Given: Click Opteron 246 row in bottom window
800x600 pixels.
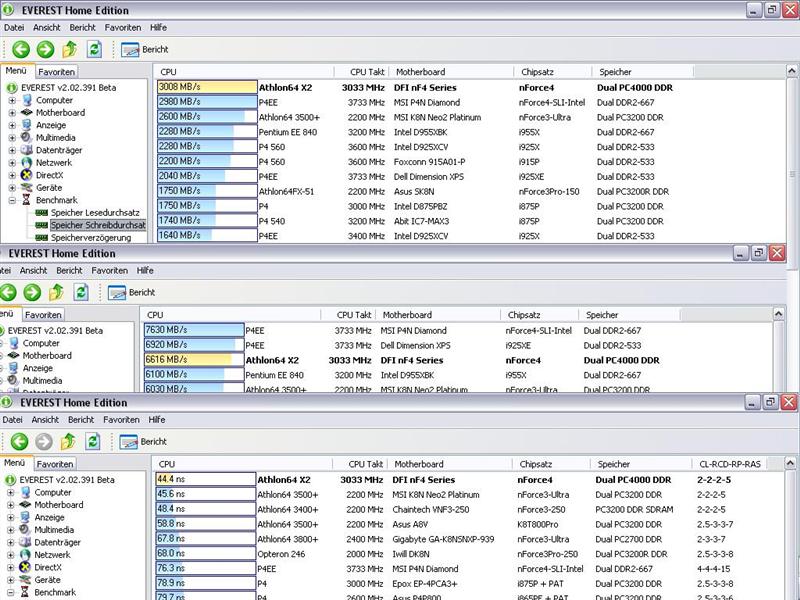Looking at the screenshot, I should (469, 554).
